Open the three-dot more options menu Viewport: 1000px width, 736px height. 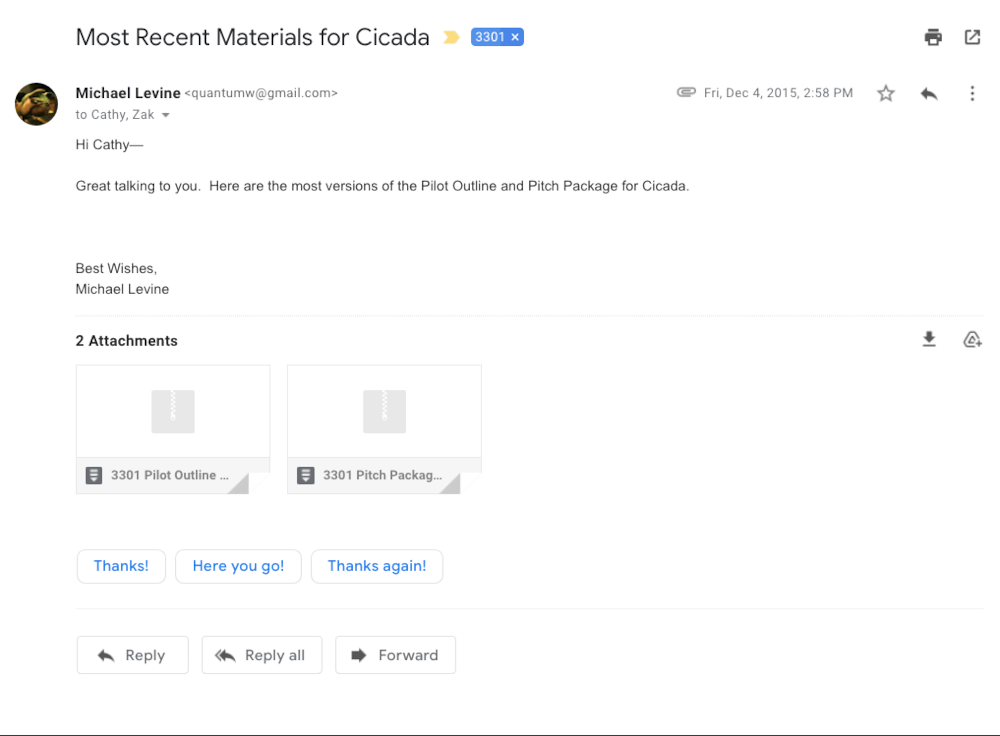(x=972, y=94)
